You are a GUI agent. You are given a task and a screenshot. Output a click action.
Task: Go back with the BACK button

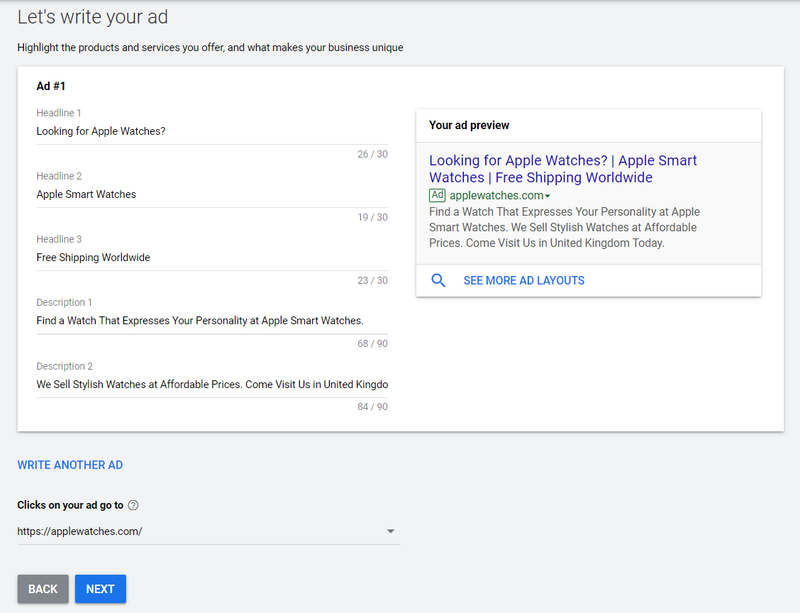(x=43, y=589)
